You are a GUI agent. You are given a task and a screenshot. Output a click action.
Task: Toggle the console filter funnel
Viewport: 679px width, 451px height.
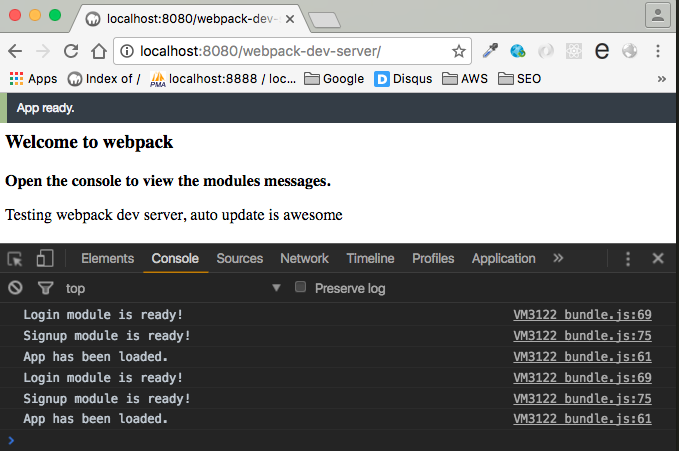[x=45, y=288]
